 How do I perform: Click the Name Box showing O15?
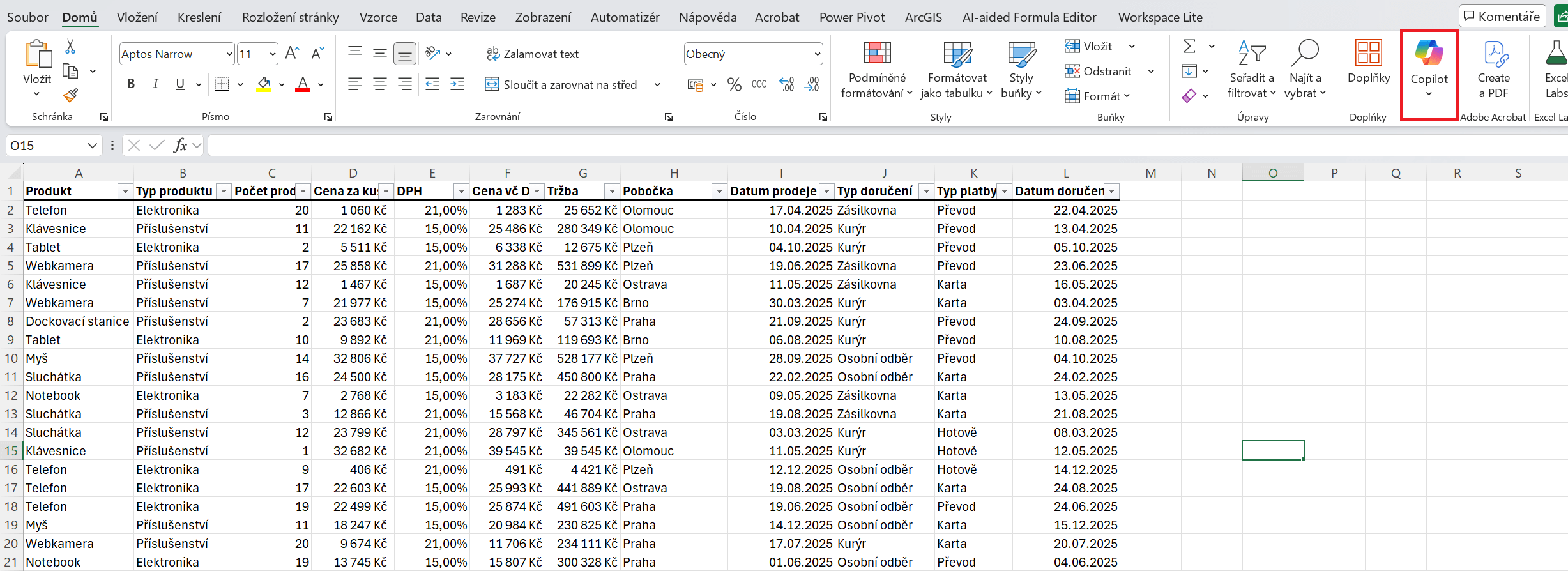click(x=46, y=146)
